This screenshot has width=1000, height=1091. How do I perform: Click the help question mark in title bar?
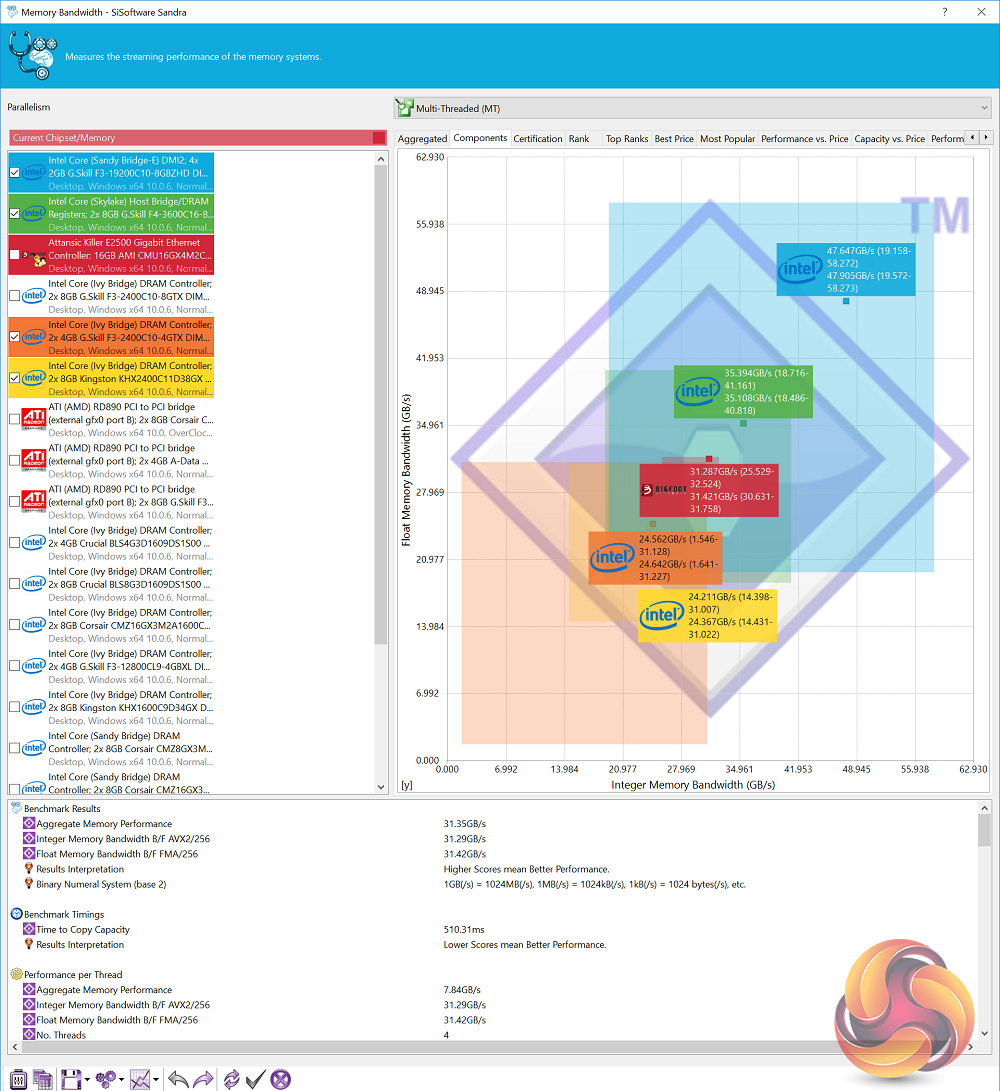point(944,12)
